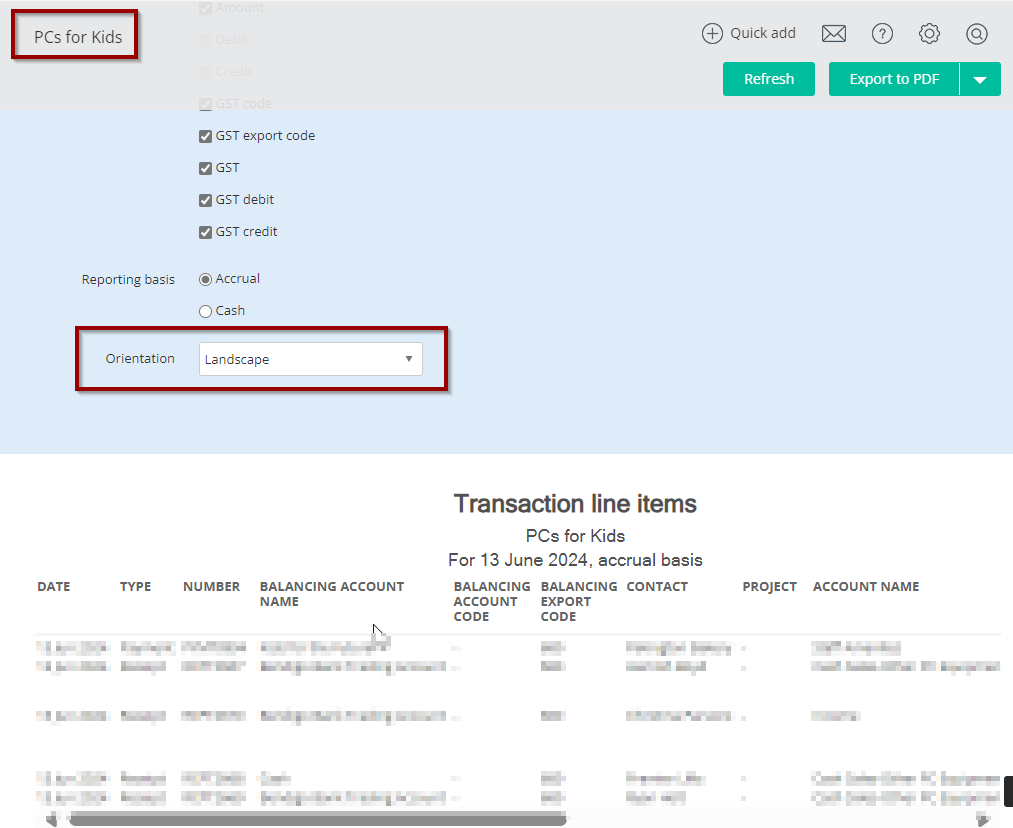Screen dimensions: 1013x828
Task: Click the Transaction line items report title
Action: (575, 504)
